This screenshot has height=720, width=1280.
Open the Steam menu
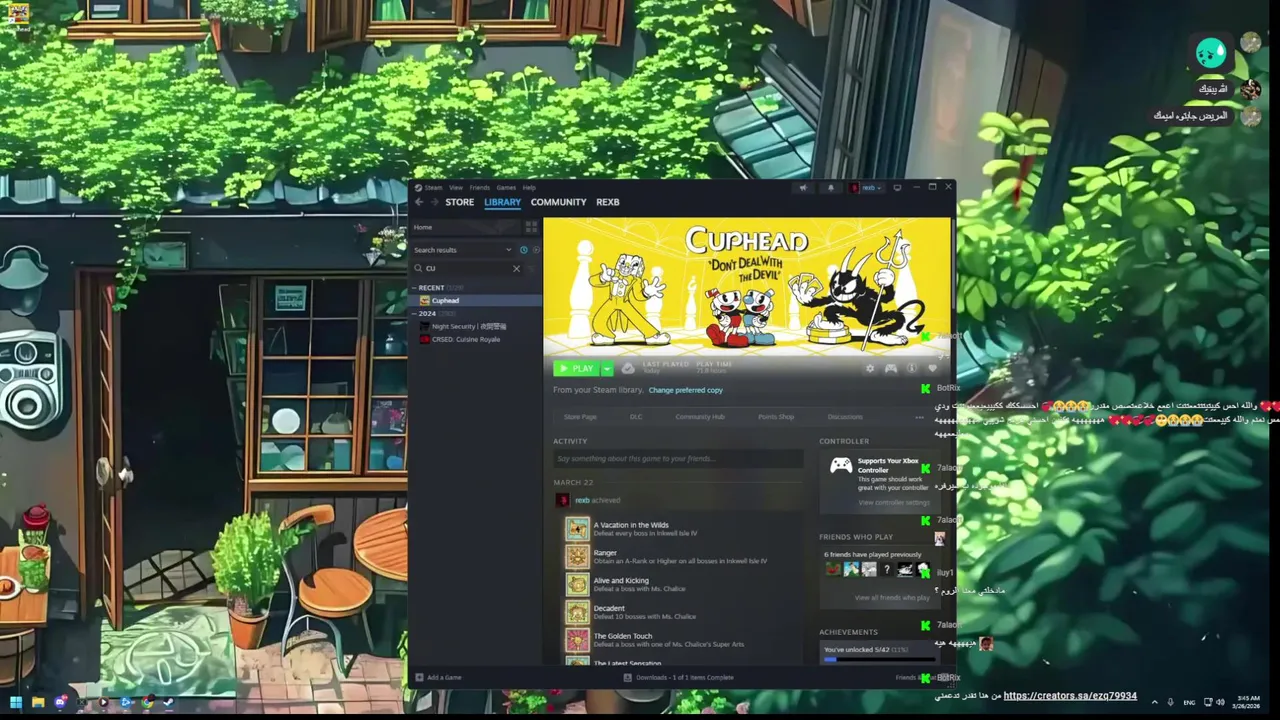433,187
